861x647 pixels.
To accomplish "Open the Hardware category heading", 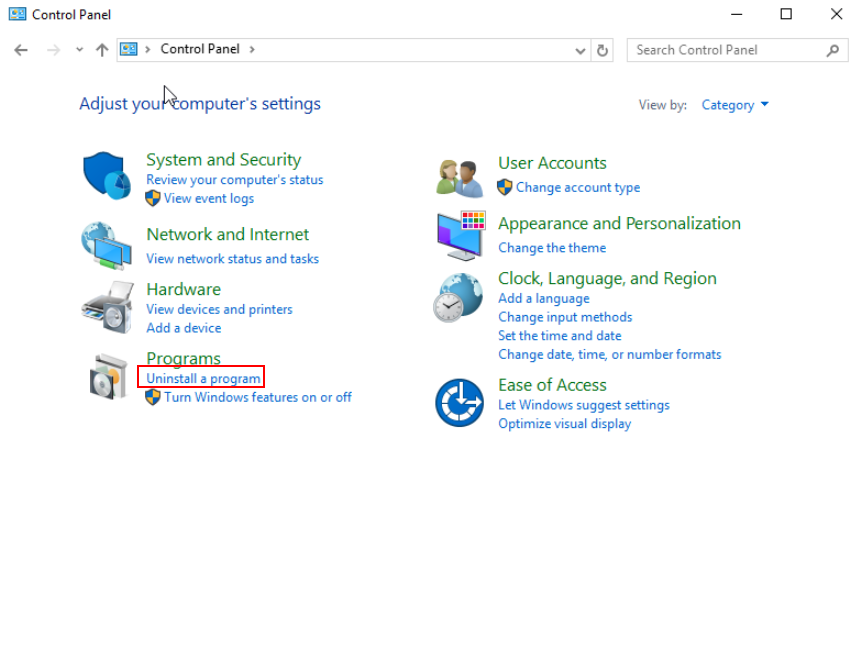I will coord(183,289).
